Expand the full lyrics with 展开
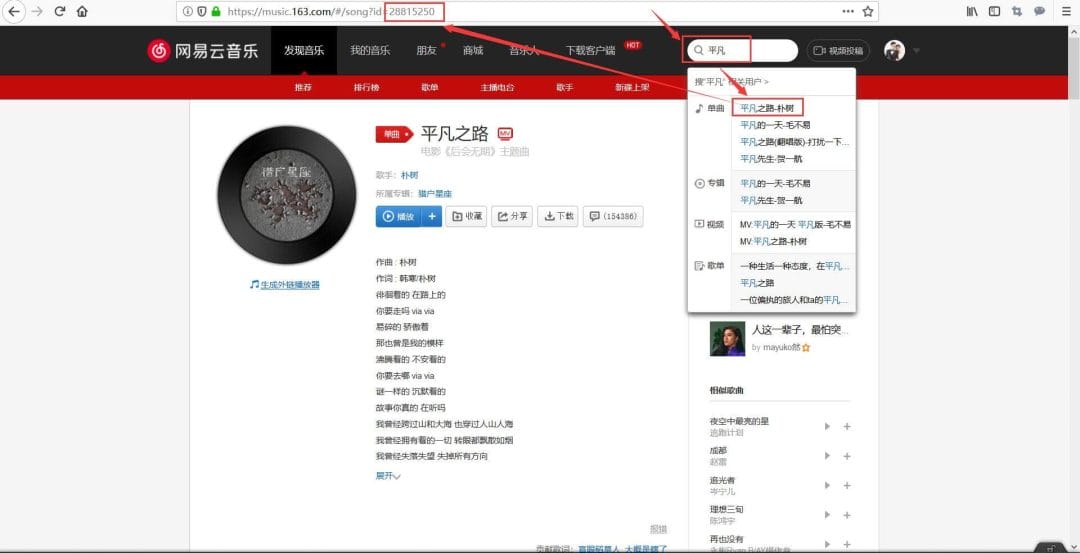 click(388, 476)
